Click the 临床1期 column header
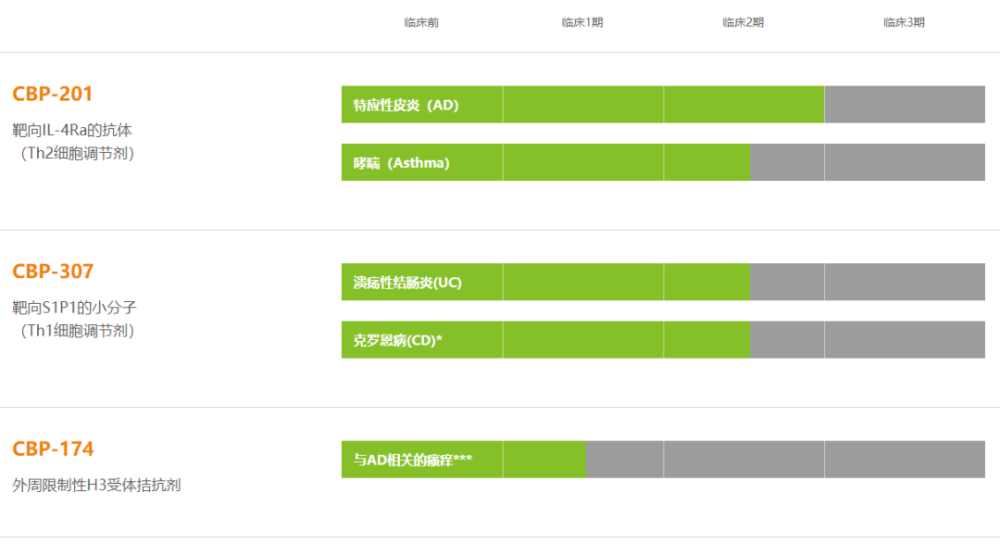 coord(582,22)
